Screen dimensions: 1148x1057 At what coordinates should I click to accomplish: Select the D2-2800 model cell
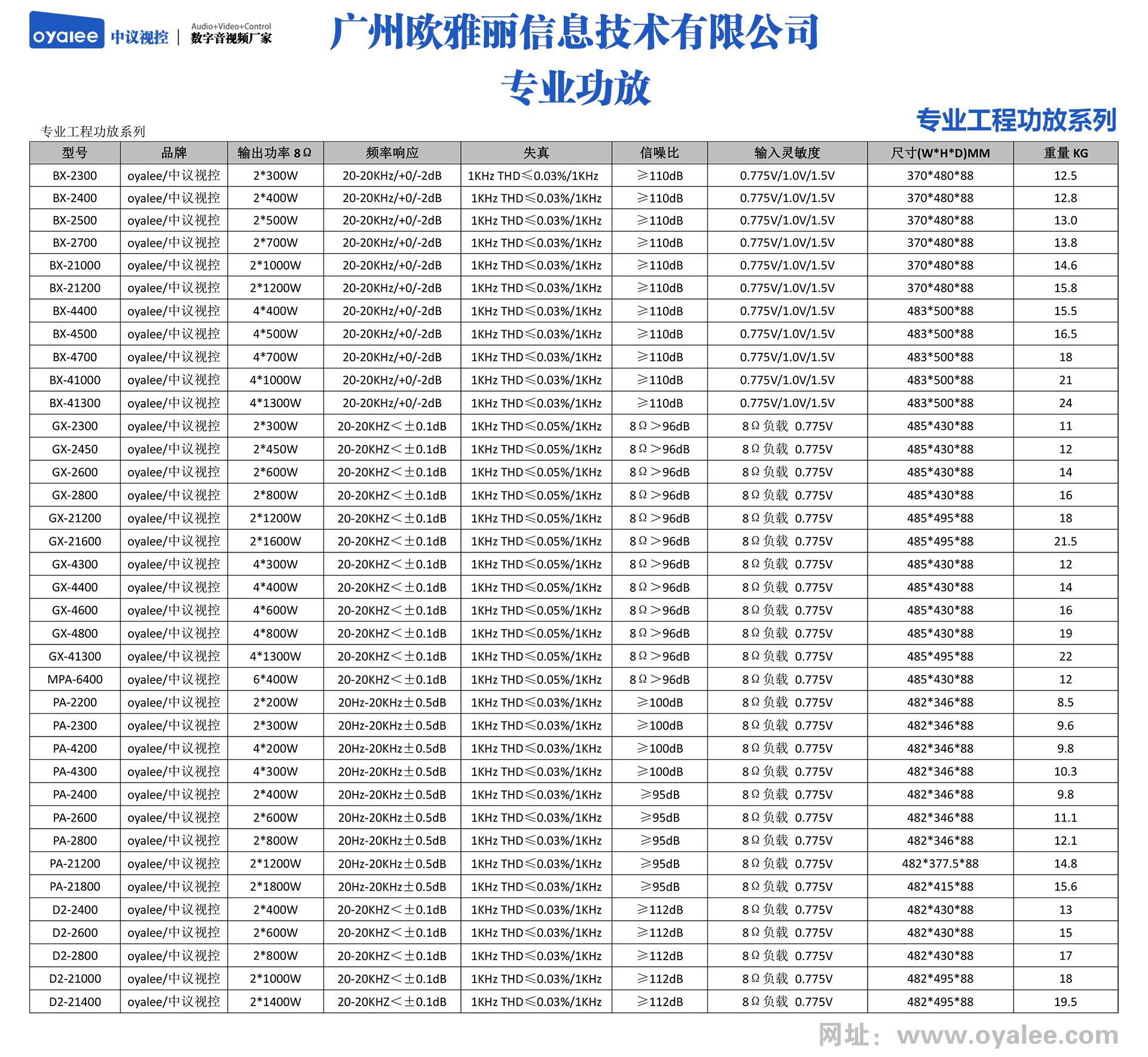(75, 955)
